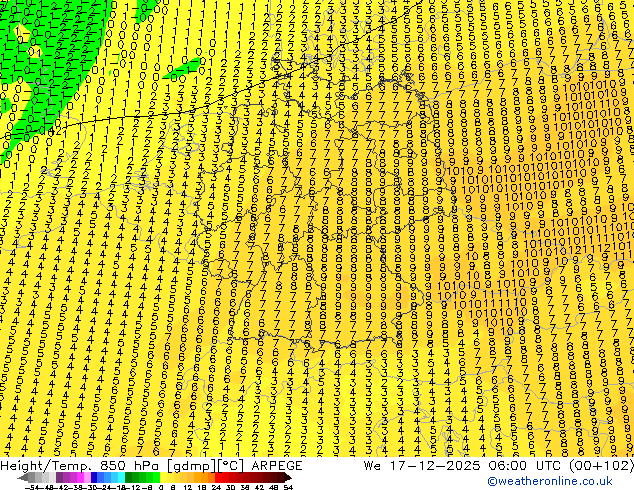Screen dimensions: 634x490
Task: Click the ARPEGE model name label
Action: [x=277, y=466]
